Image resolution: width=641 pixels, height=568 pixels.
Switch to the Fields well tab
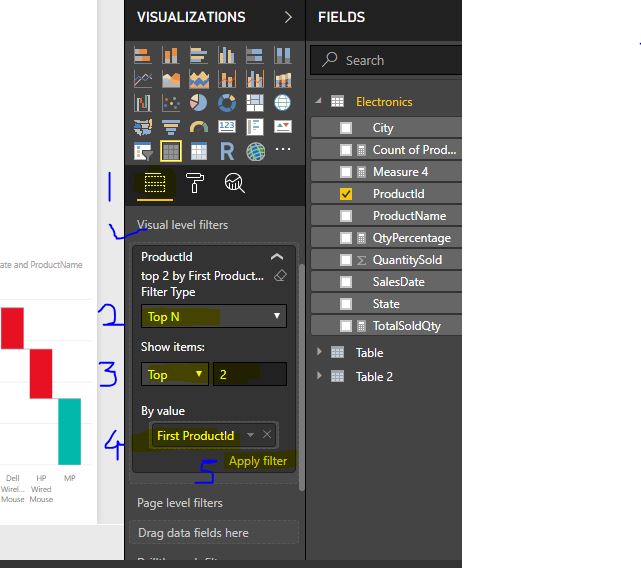155,183
